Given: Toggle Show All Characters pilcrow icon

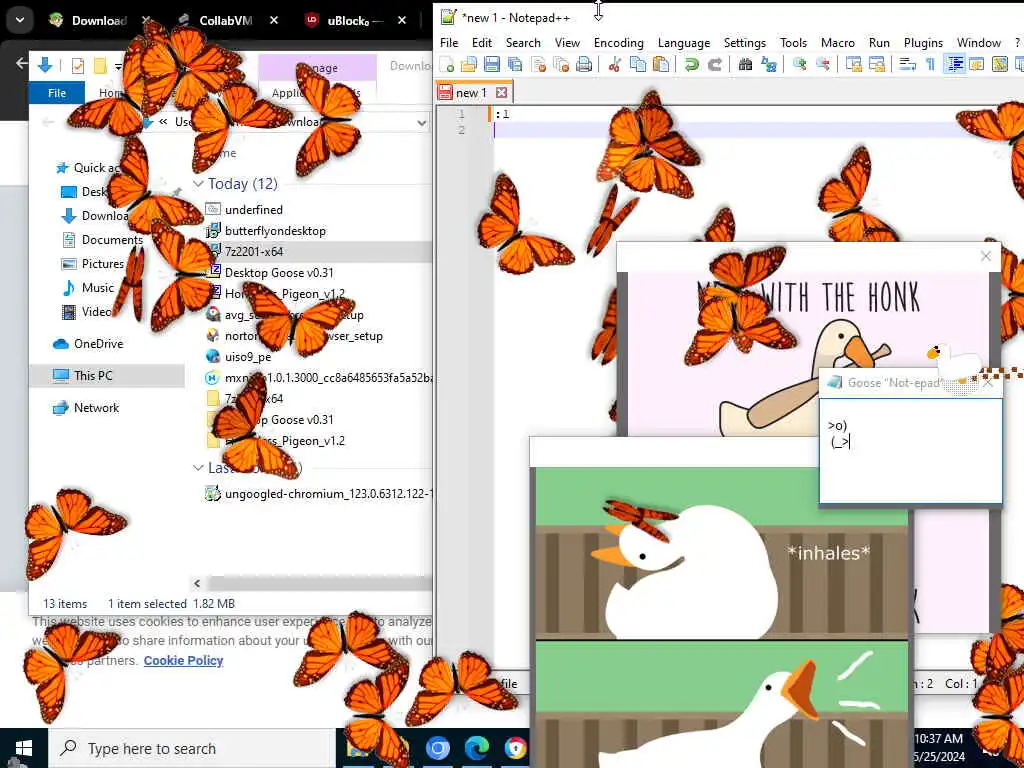Looking at the screenshot, I should [x=930, y=64].
